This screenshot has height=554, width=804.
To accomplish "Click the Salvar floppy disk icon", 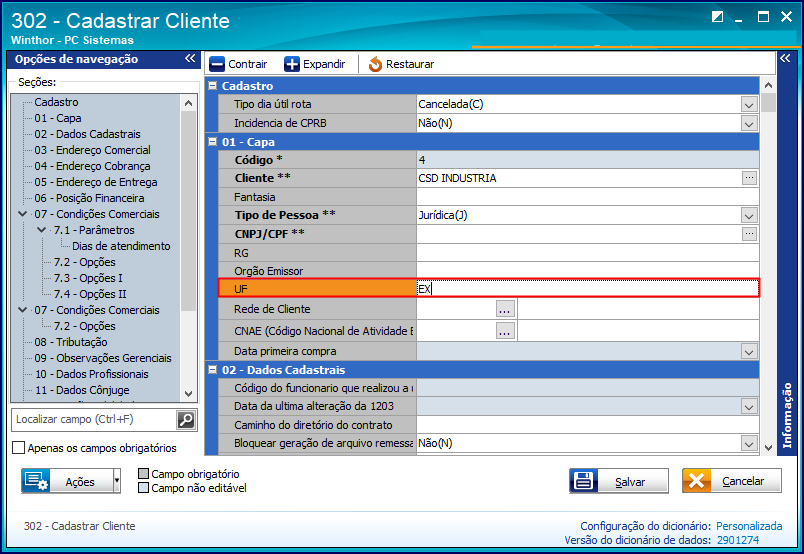I will tap(584, 481).
